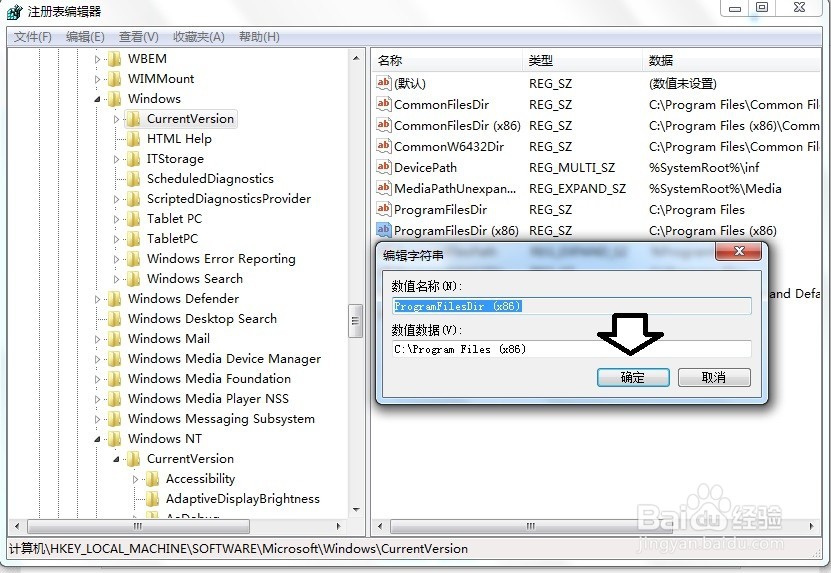The image size is (831, 573).
Task: Expand the WIMMount tree node
Action: 97,80
